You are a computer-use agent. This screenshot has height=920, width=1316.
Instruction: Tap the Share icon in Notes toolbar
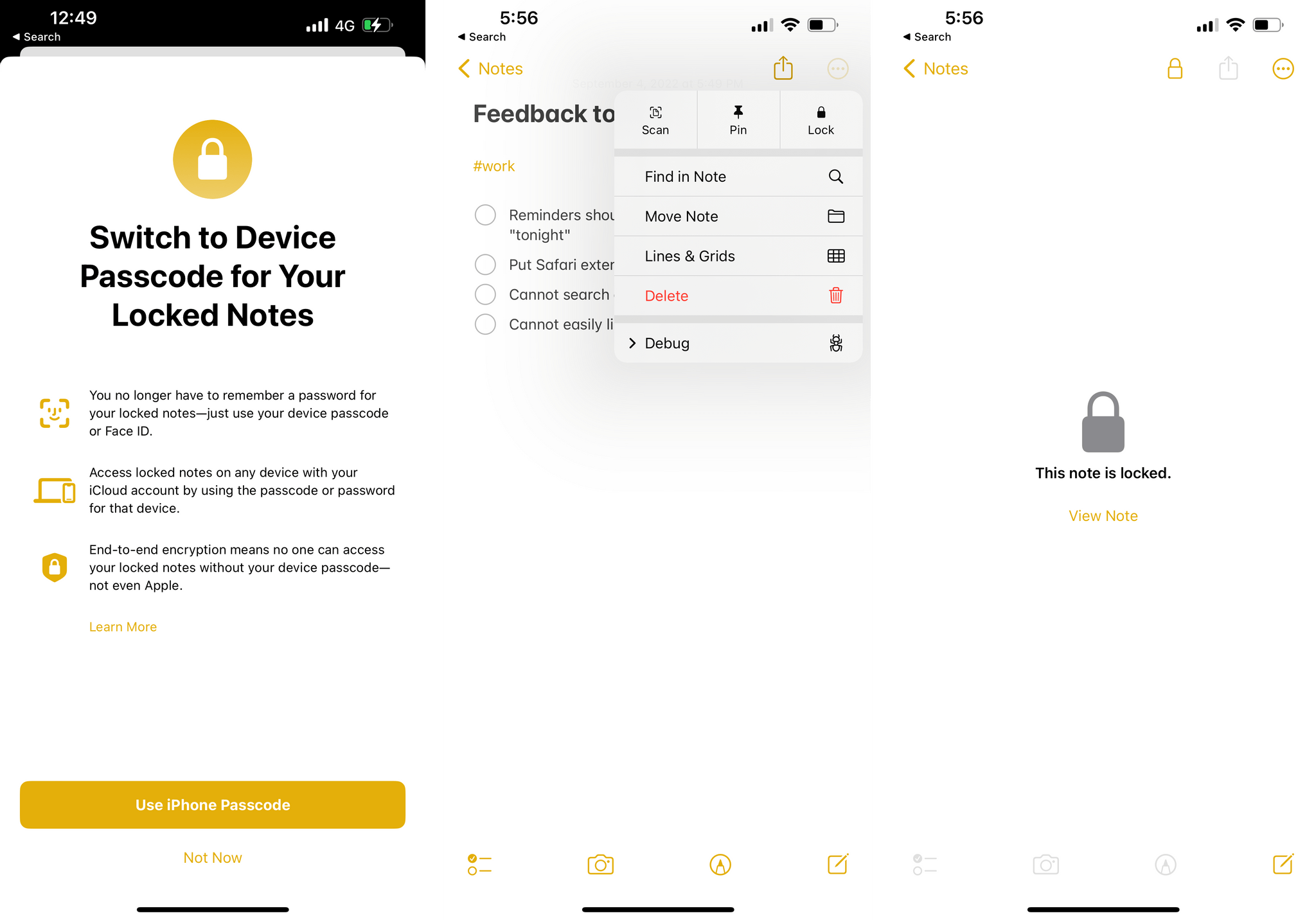pos(785,68)
